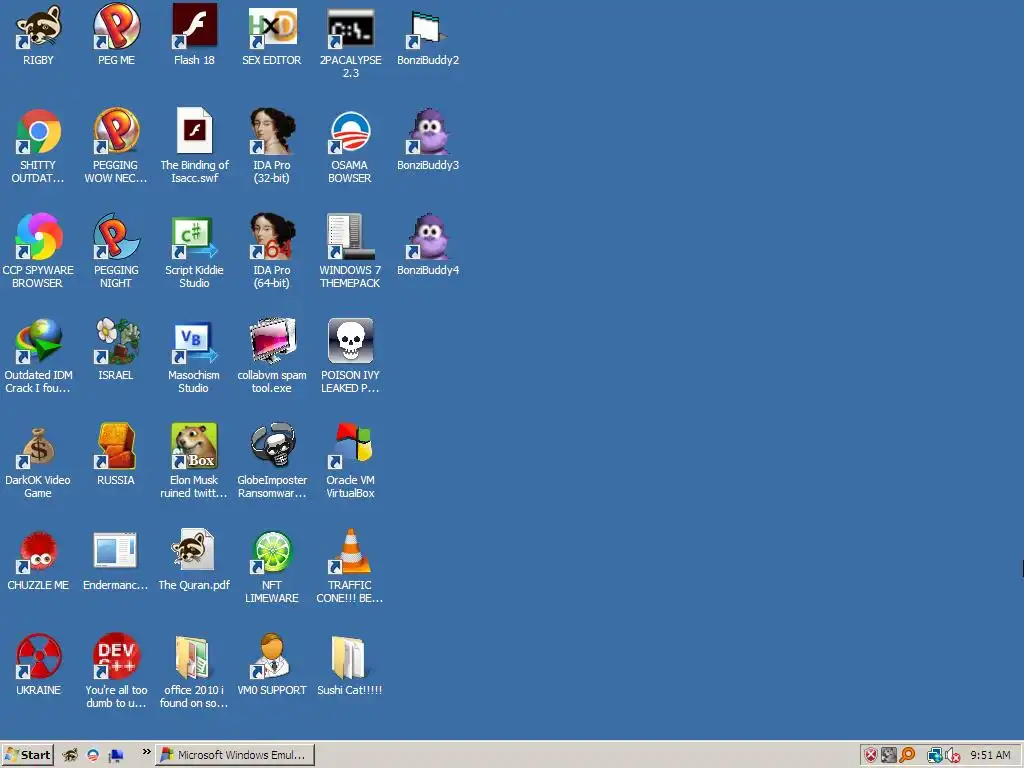Open the Flash 18 shortcut
This screenshot has width=1024, height=768.
[x=194, y=27]
